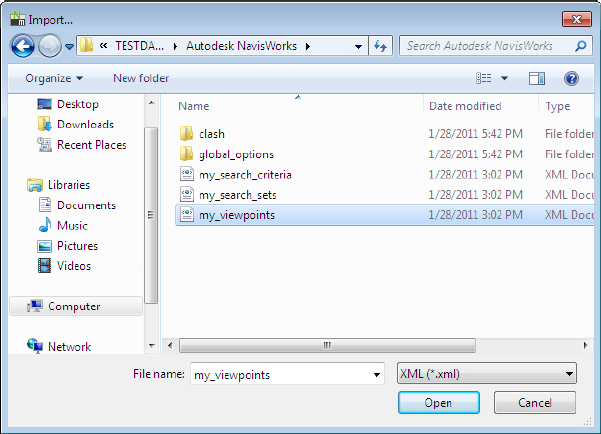Viewport: 601px width, 434px height.
Task: Click navigation pane scroll up arrow
Action: pyautogui.click(x=151, y=103)
